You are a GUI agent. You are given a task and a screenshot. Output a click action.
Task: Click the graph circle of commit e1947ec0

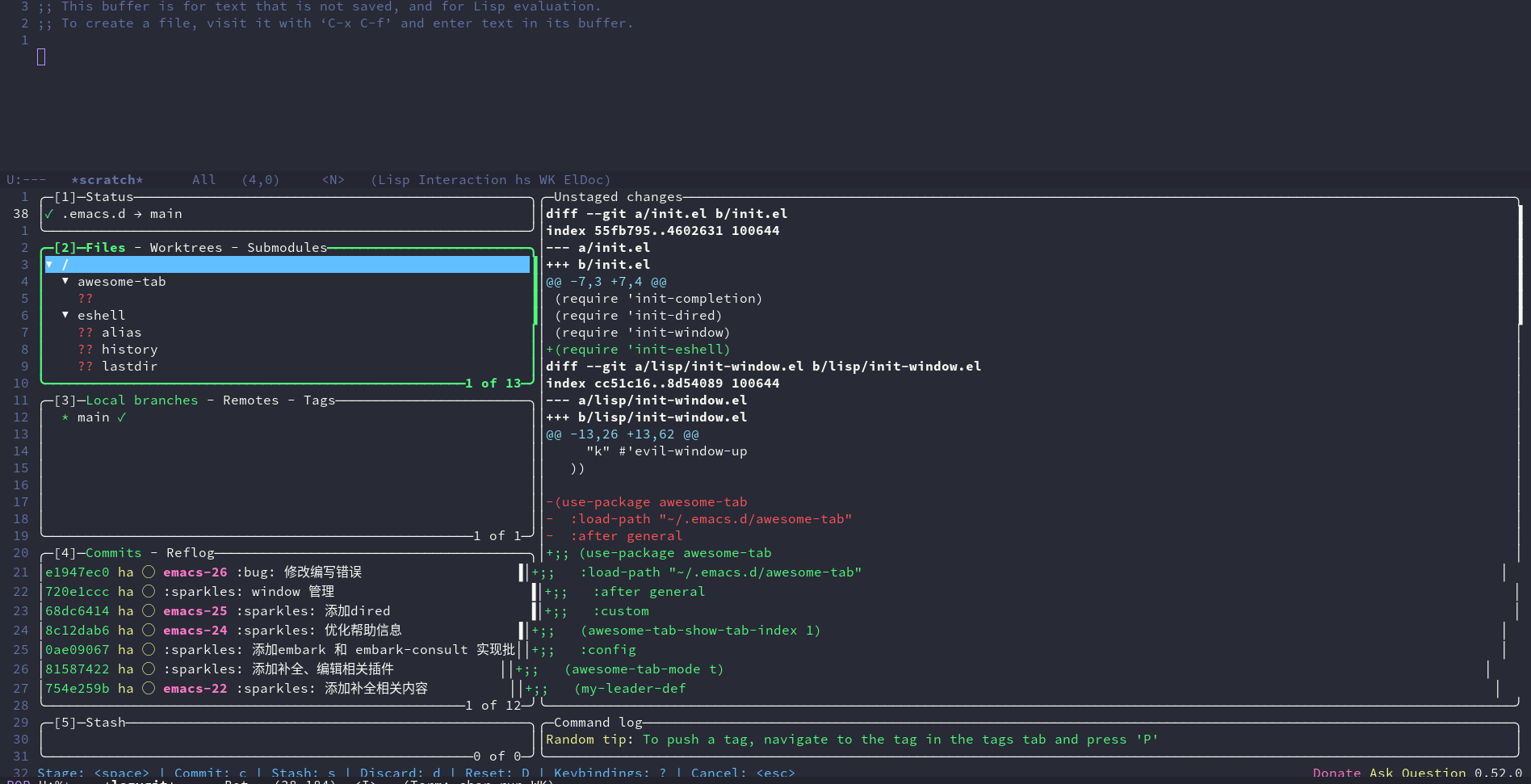click(x=149, y=572)
